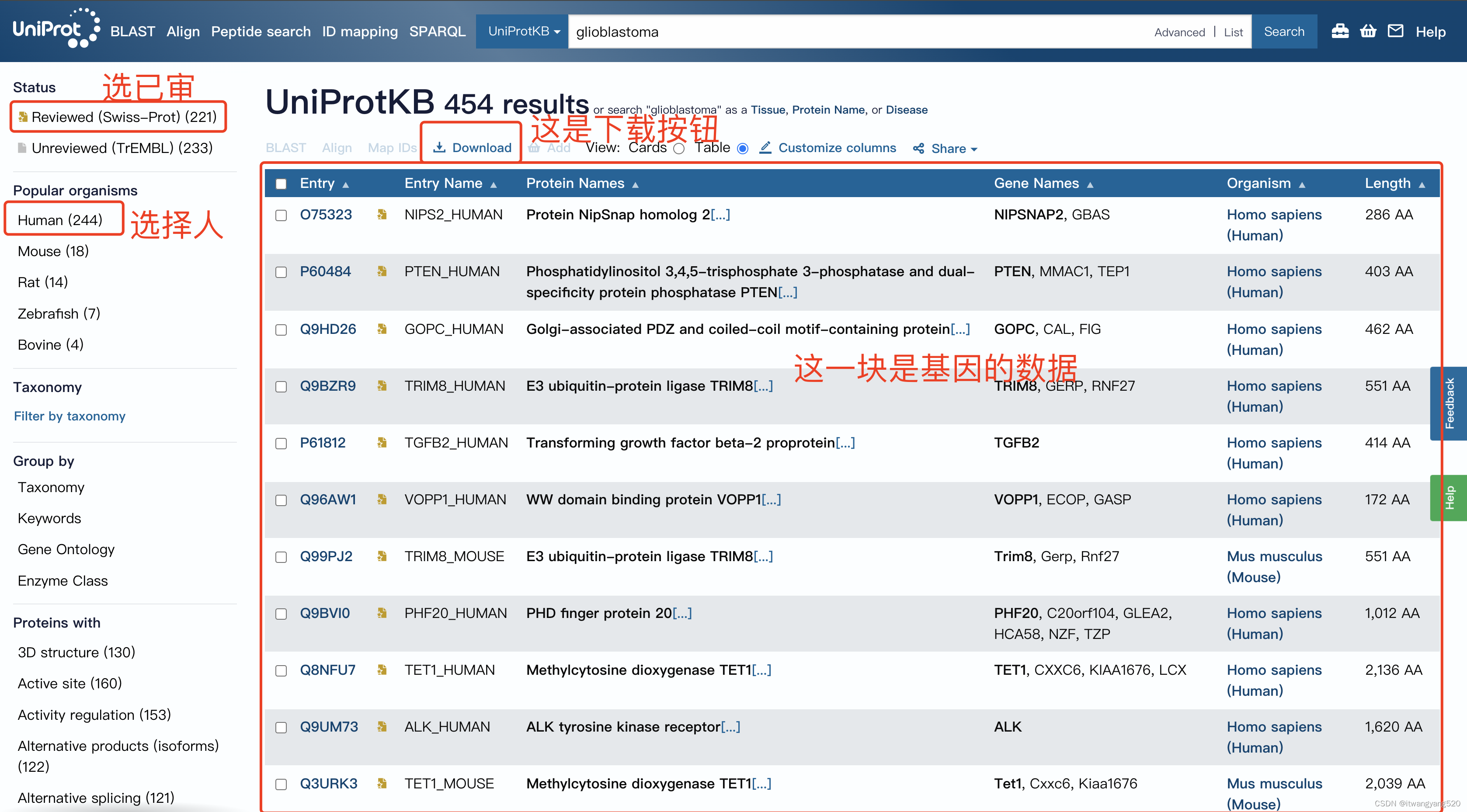Image resolution: width=1467 pixels, height=812 pixels.
Task: Click reviewed icon next to Q99PJ2
Action: point(382,556)
